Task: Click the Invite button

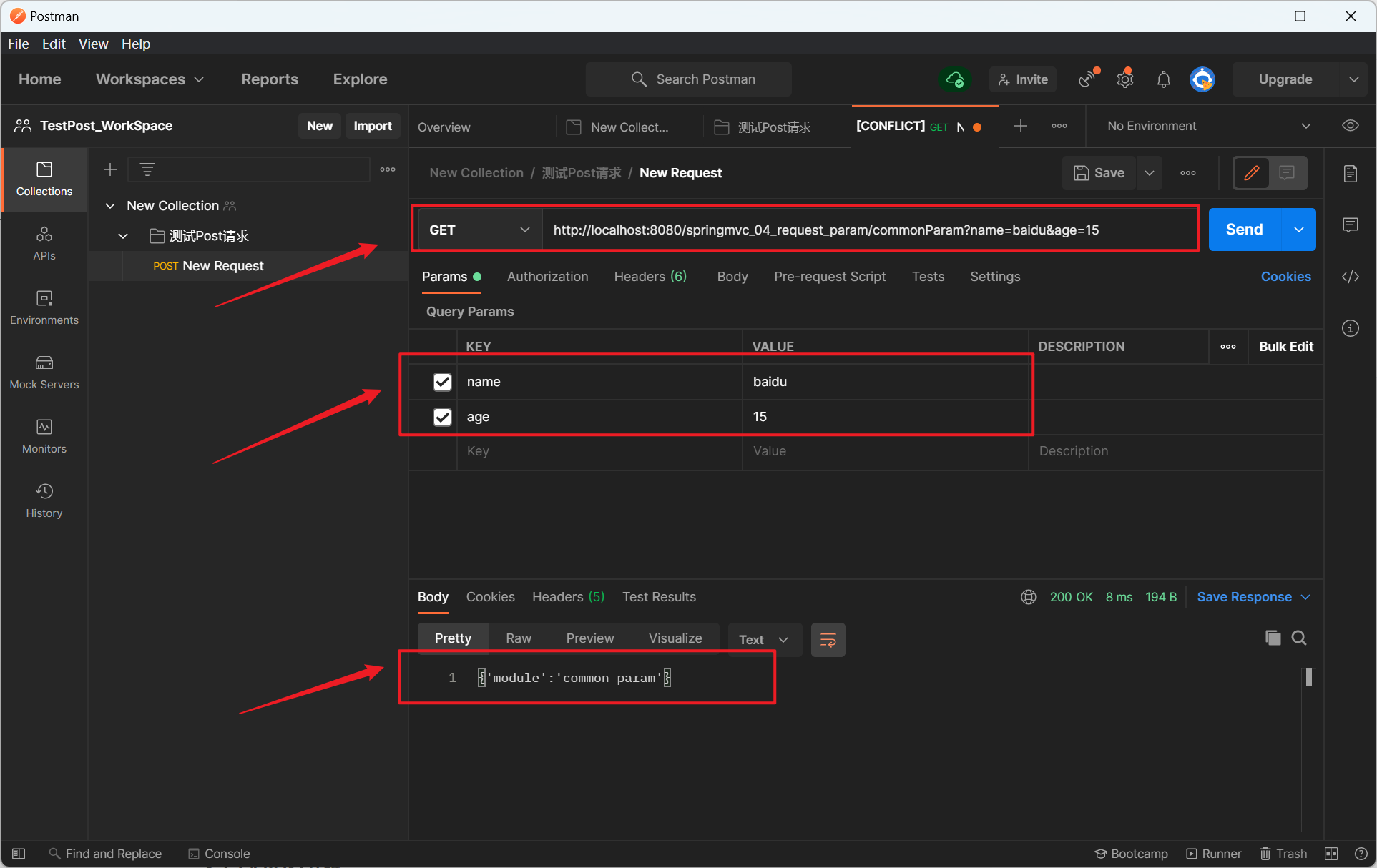Action: (x=1023, y=79)
